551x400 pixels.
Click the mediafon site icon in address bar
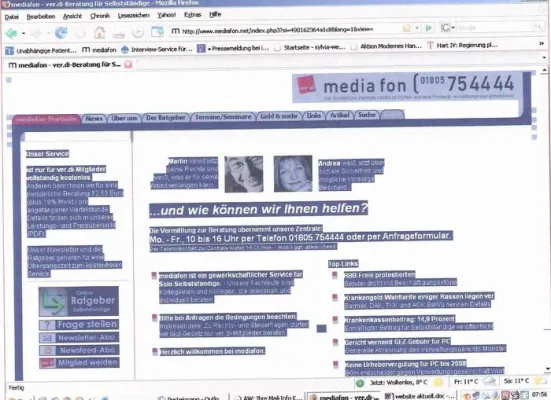click(175, 31)
